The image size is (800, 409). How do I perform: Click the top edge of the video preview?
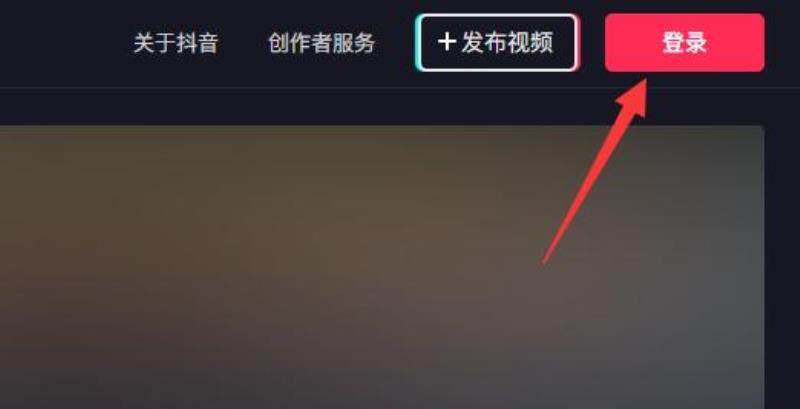tap(382, 127)
